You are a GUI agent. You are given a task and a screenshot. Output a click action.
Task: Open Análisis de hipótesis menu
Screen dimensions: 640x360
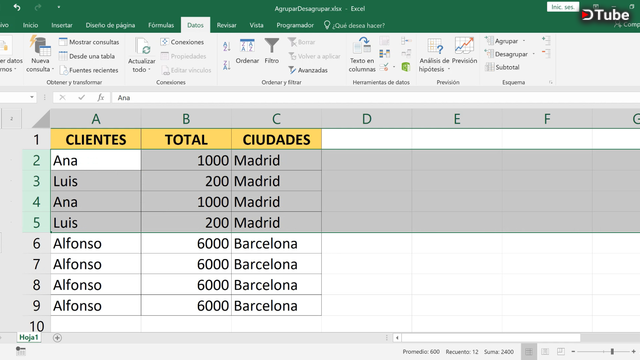click(434, 55)
